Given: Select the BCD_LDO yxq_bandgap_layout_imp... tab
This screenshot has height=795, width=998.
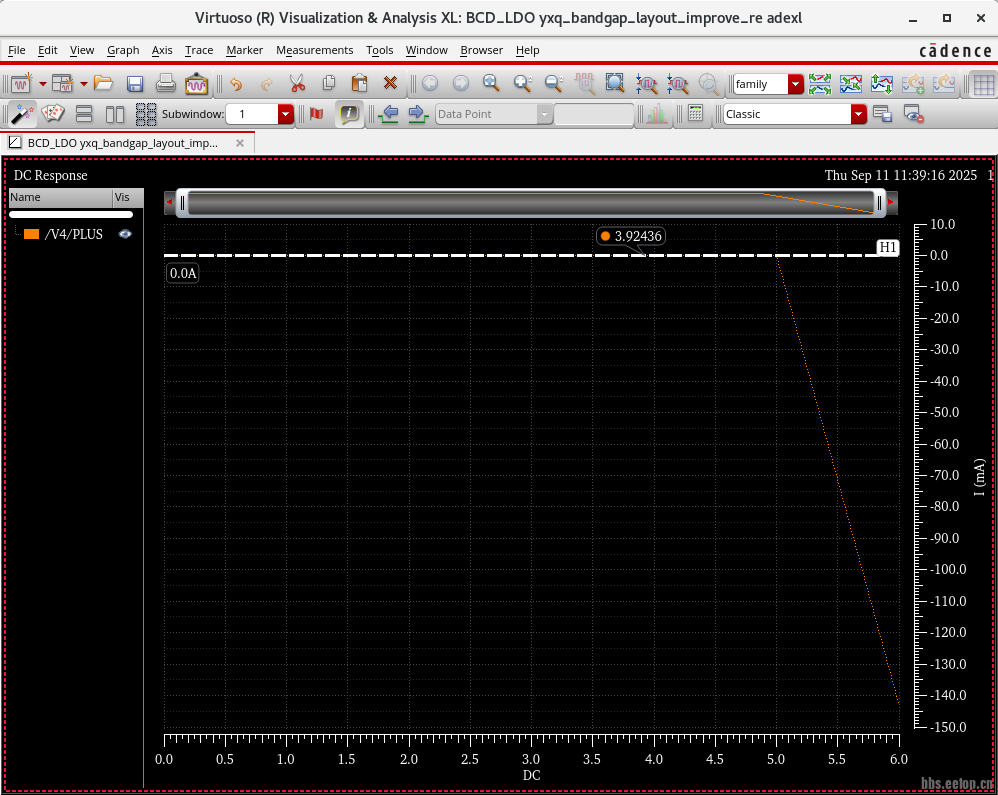Looking at the screenshot, I should 127,143.
